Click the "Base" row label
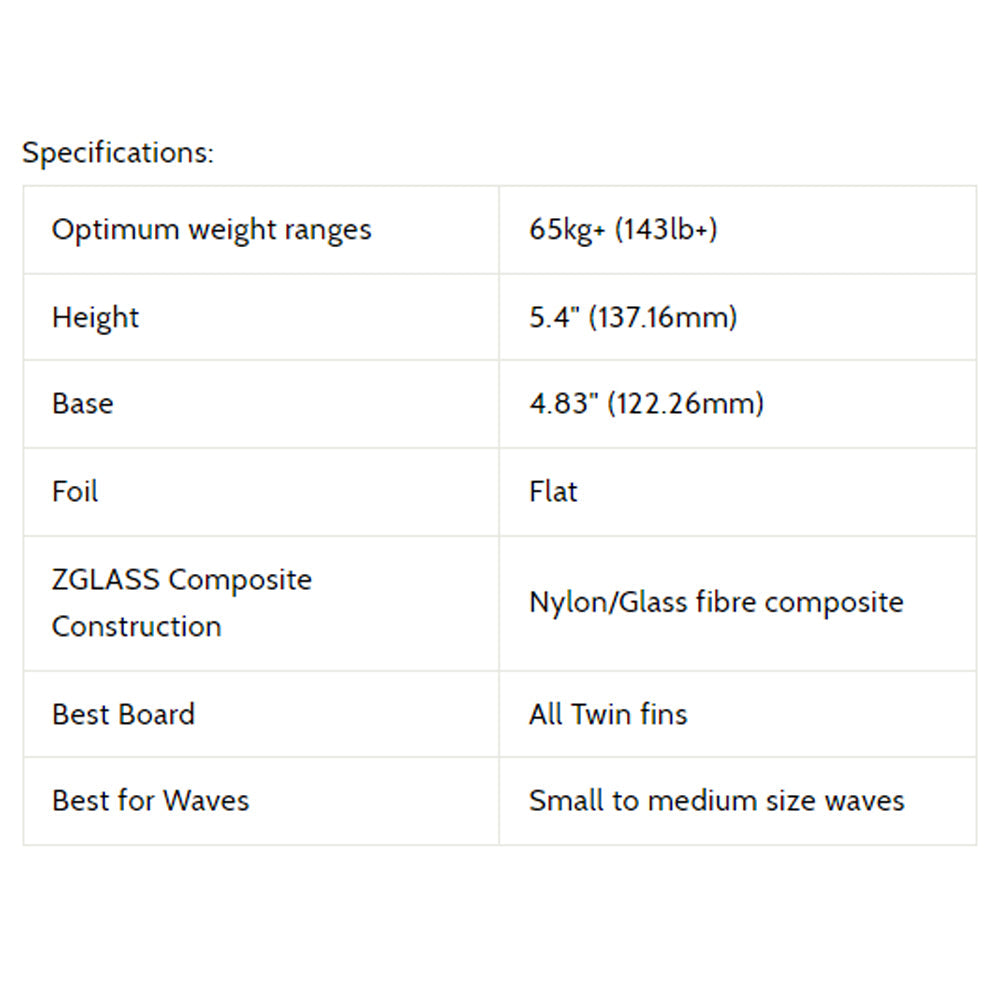Image resolution: width=1000 pixels, height=1000 pixels. coord(82,404)
